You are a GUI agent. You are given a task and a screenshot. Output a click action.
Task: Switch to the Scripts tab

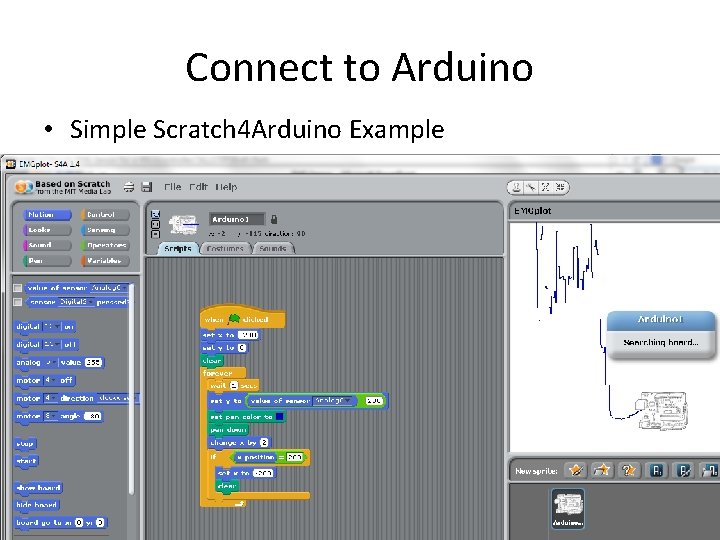[178, 248]
